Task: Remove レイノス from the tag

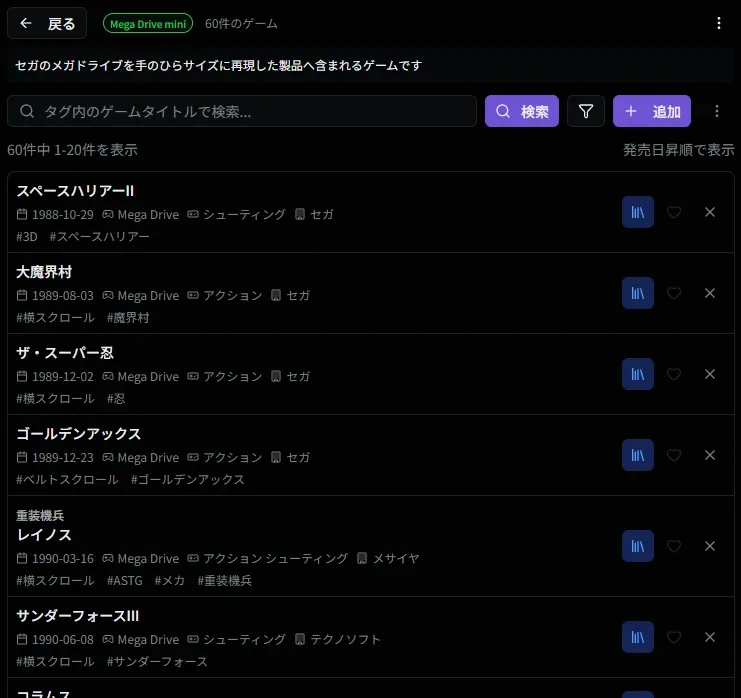Action: pos(710,546)
